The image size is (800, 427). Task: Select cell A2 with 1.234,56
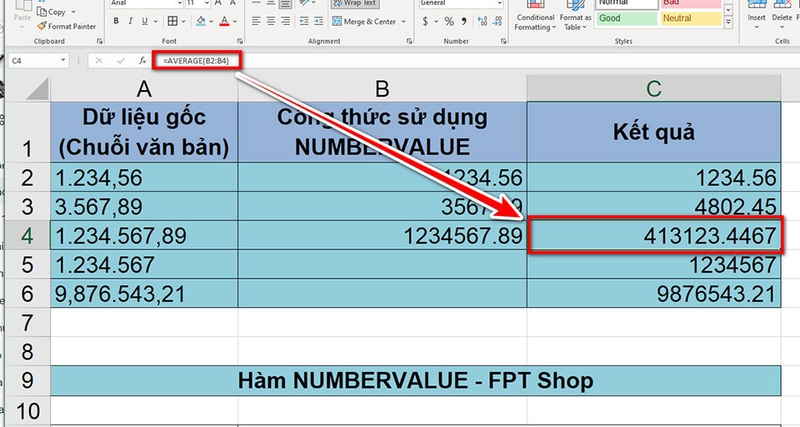tap(144, 178)
